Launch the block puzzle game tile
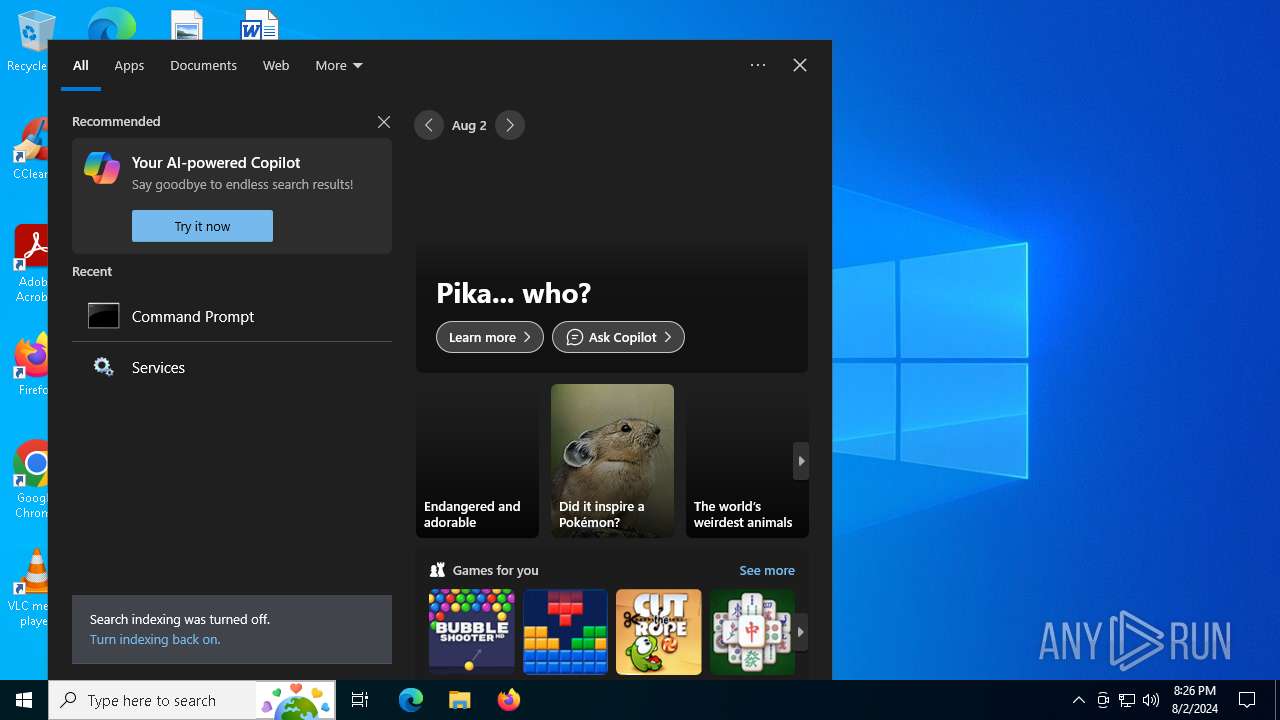This screenshot has width=1280, height=720. [565, 631]
